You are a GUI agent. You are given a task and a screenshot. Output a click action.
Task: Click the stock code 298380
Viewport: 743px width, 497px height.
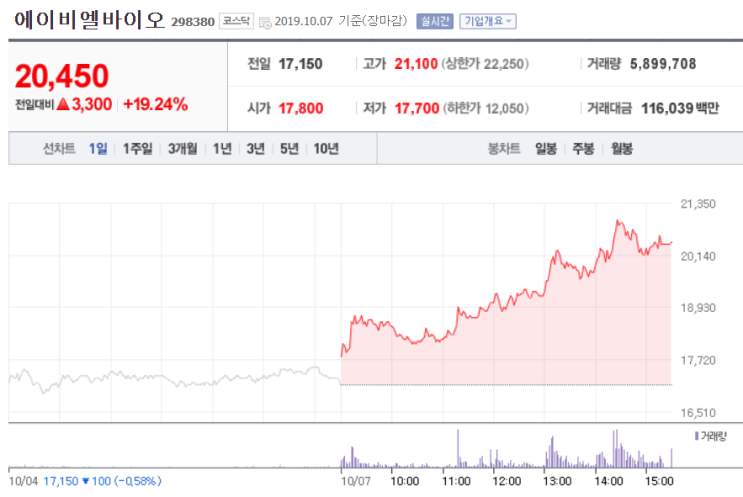tap(192, 22)
